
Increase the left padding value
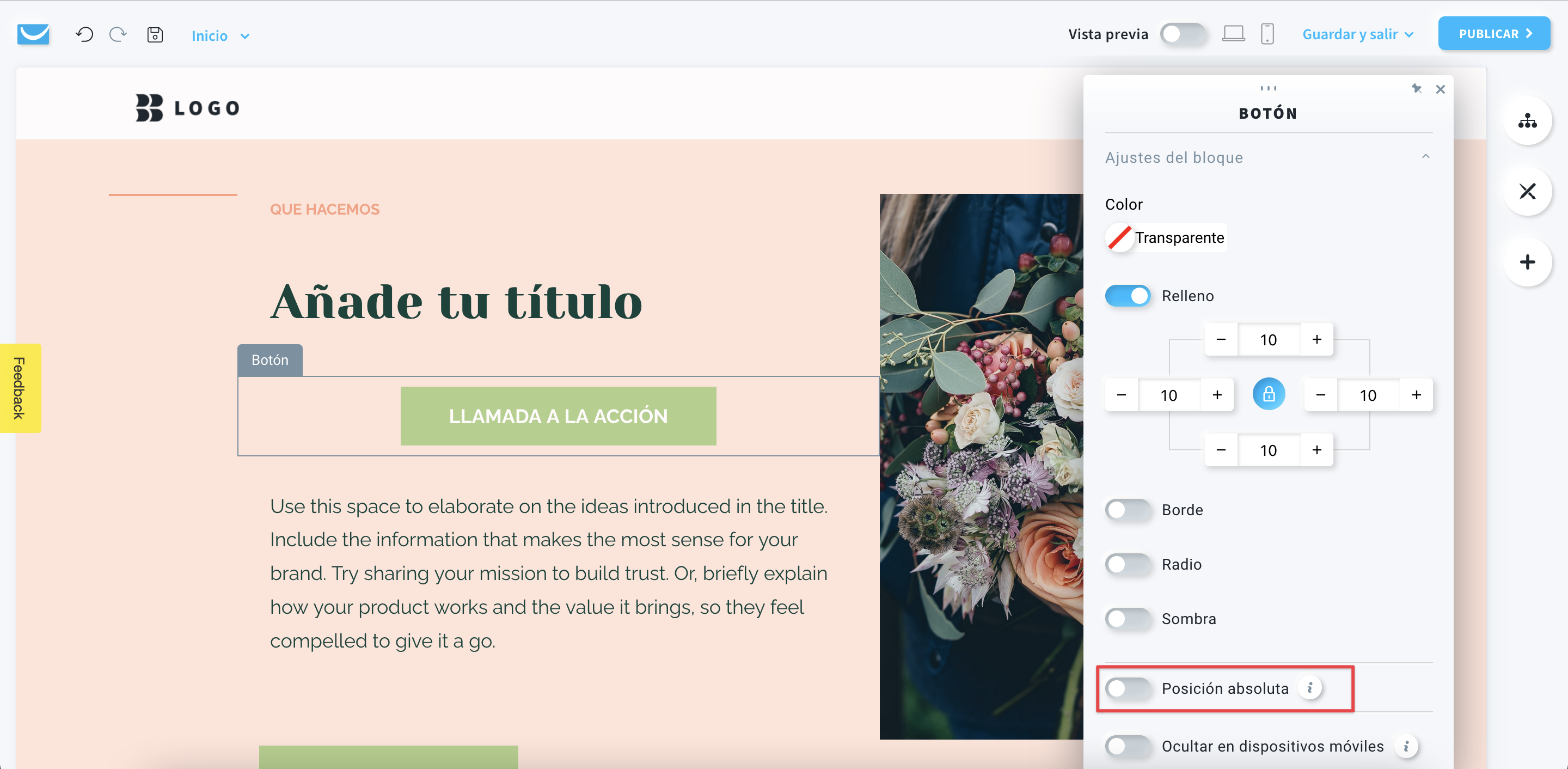1217,395
